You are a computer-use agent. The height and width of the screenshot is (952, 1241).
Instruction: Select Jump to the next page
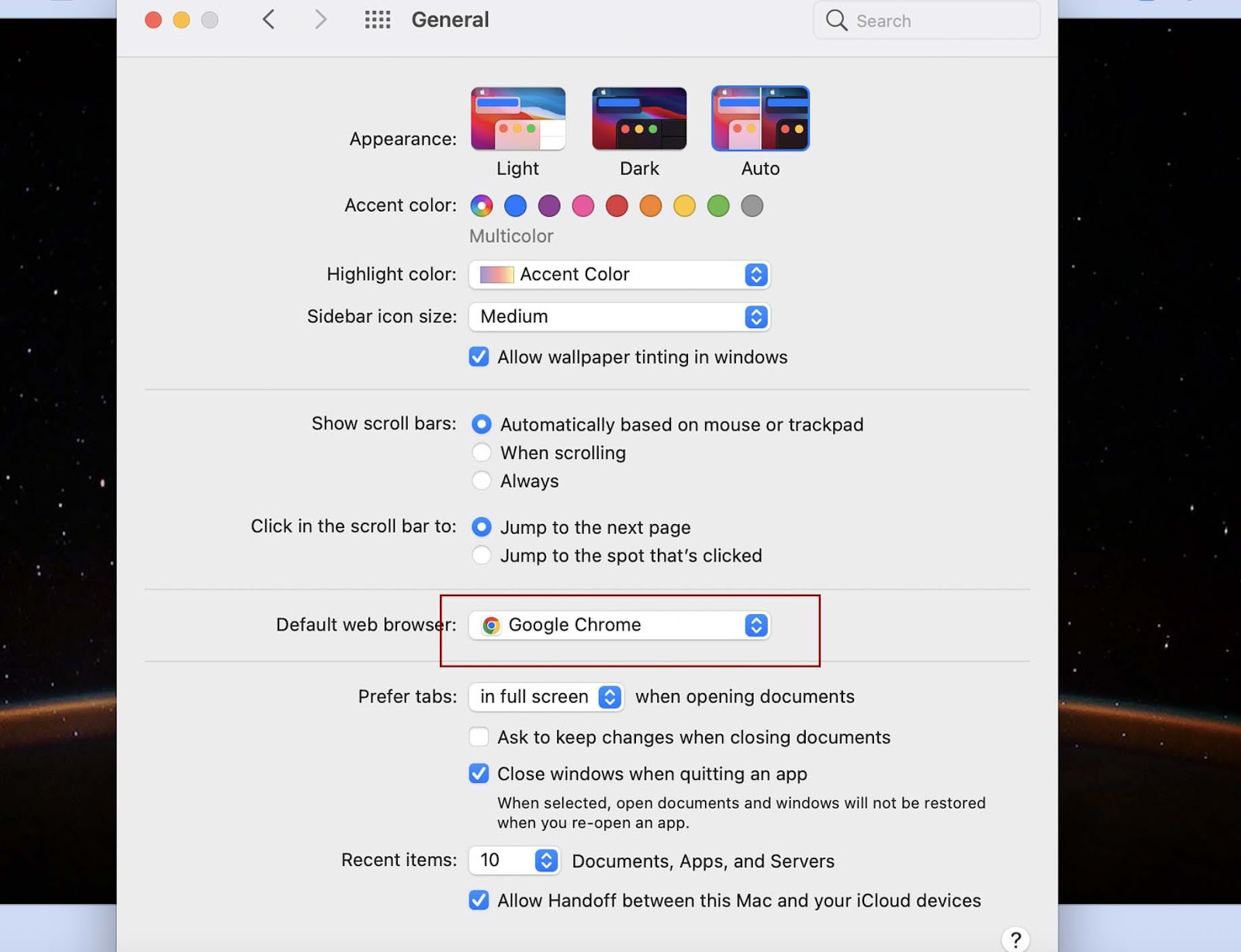(x=482, y=527)
